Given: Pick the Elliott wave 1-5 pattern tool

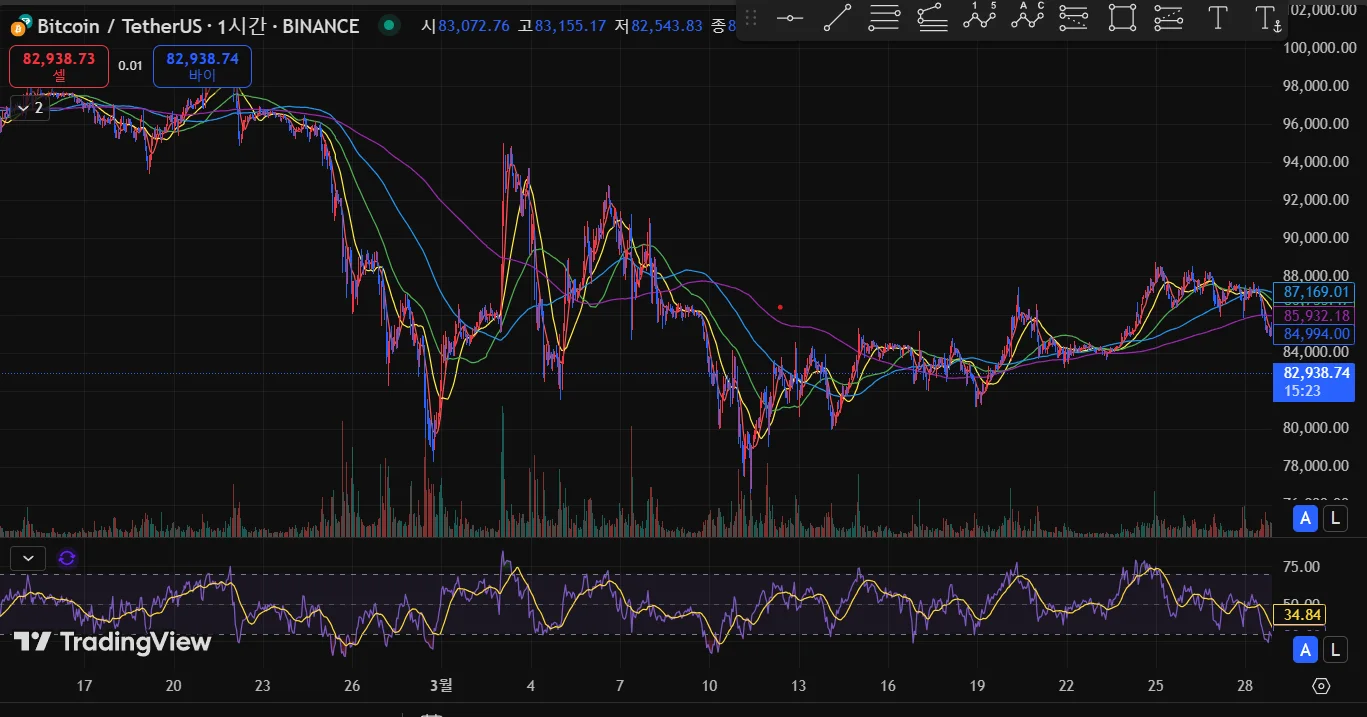Looking at the screenshot, I should 980,16.
